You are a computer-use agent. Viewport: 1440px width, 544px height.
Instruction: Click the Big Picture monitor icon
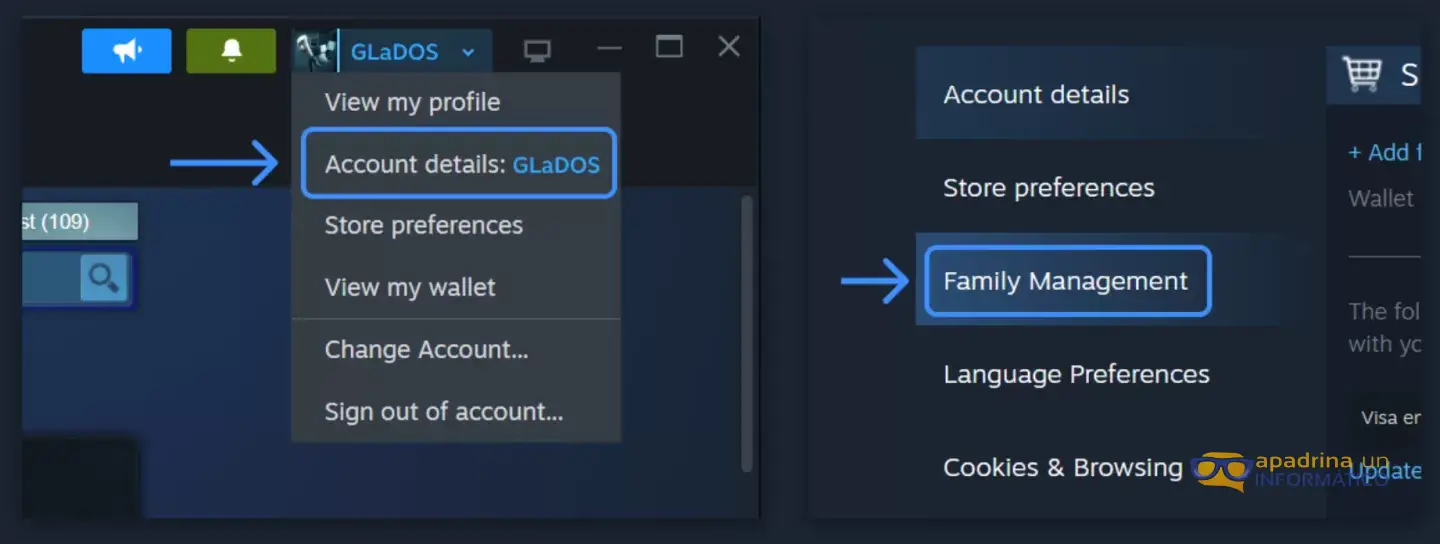pyautogui.click(x=537, y=50)
